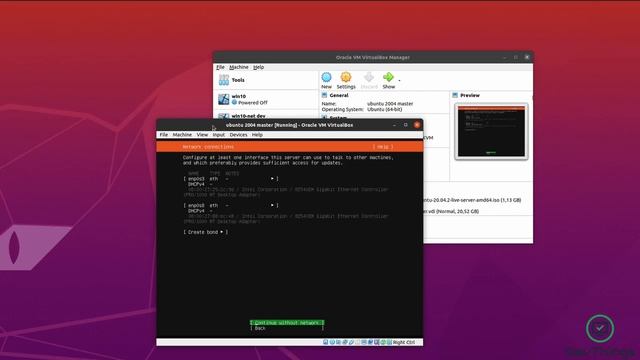640x360 pixels.
Task: Maximize the running ubuntu 2004 master VM window
Action: [x=405, y=125]
